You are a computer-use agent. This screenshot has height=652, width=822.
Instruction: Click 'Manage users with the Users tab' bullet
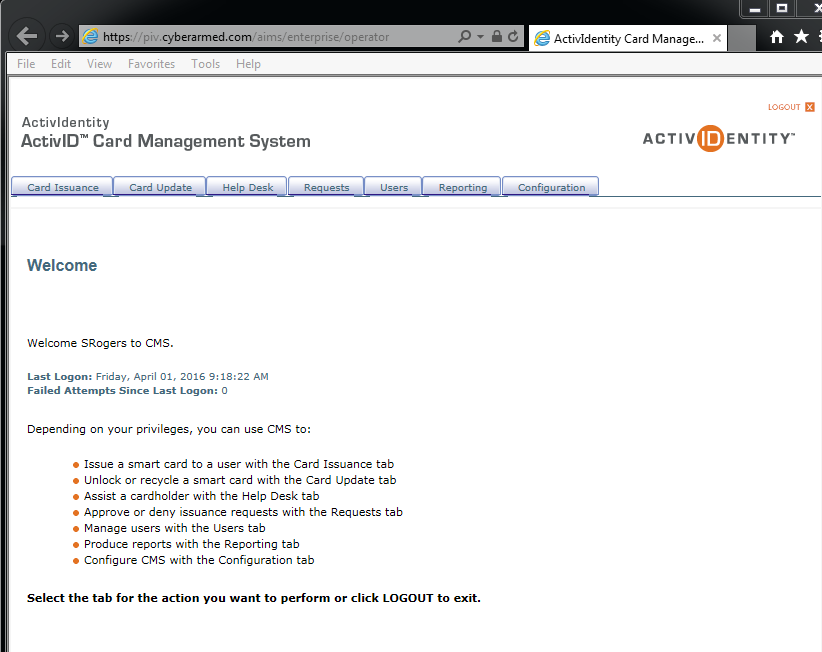pyautogui.click(x=175, y=528)
